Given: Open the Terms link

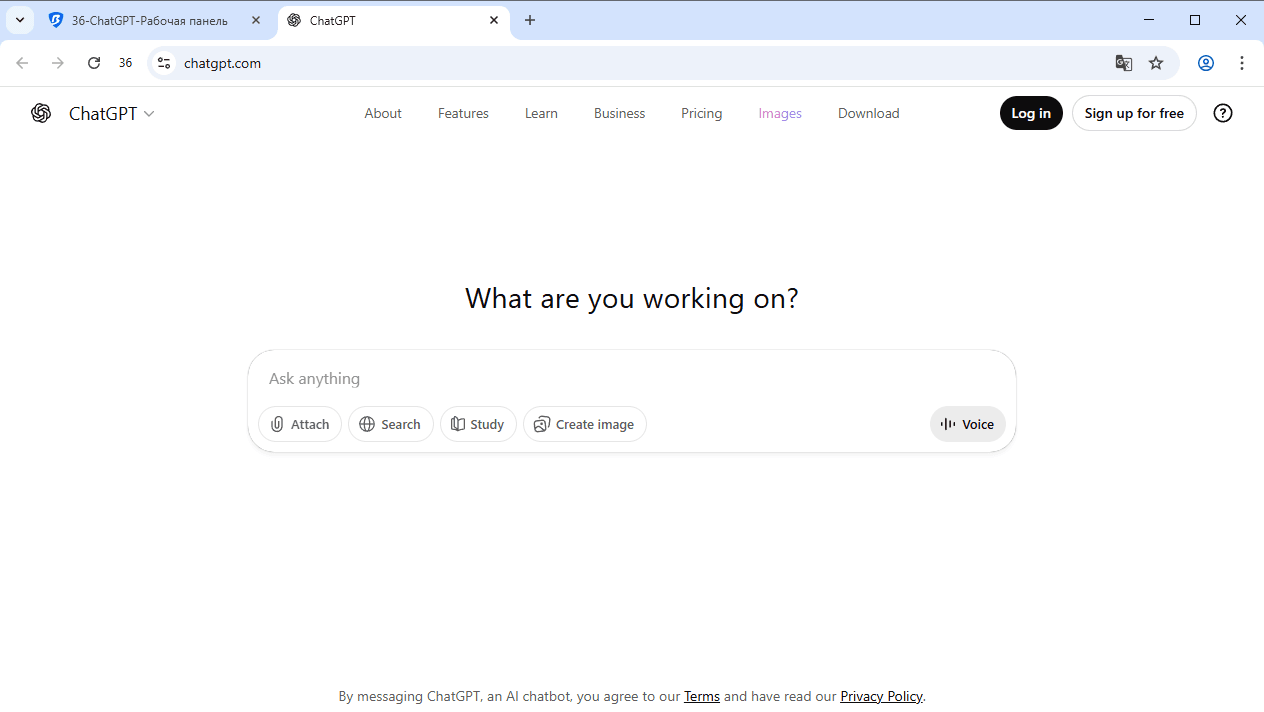Looking at the screenshot, I should click(702, 696).
